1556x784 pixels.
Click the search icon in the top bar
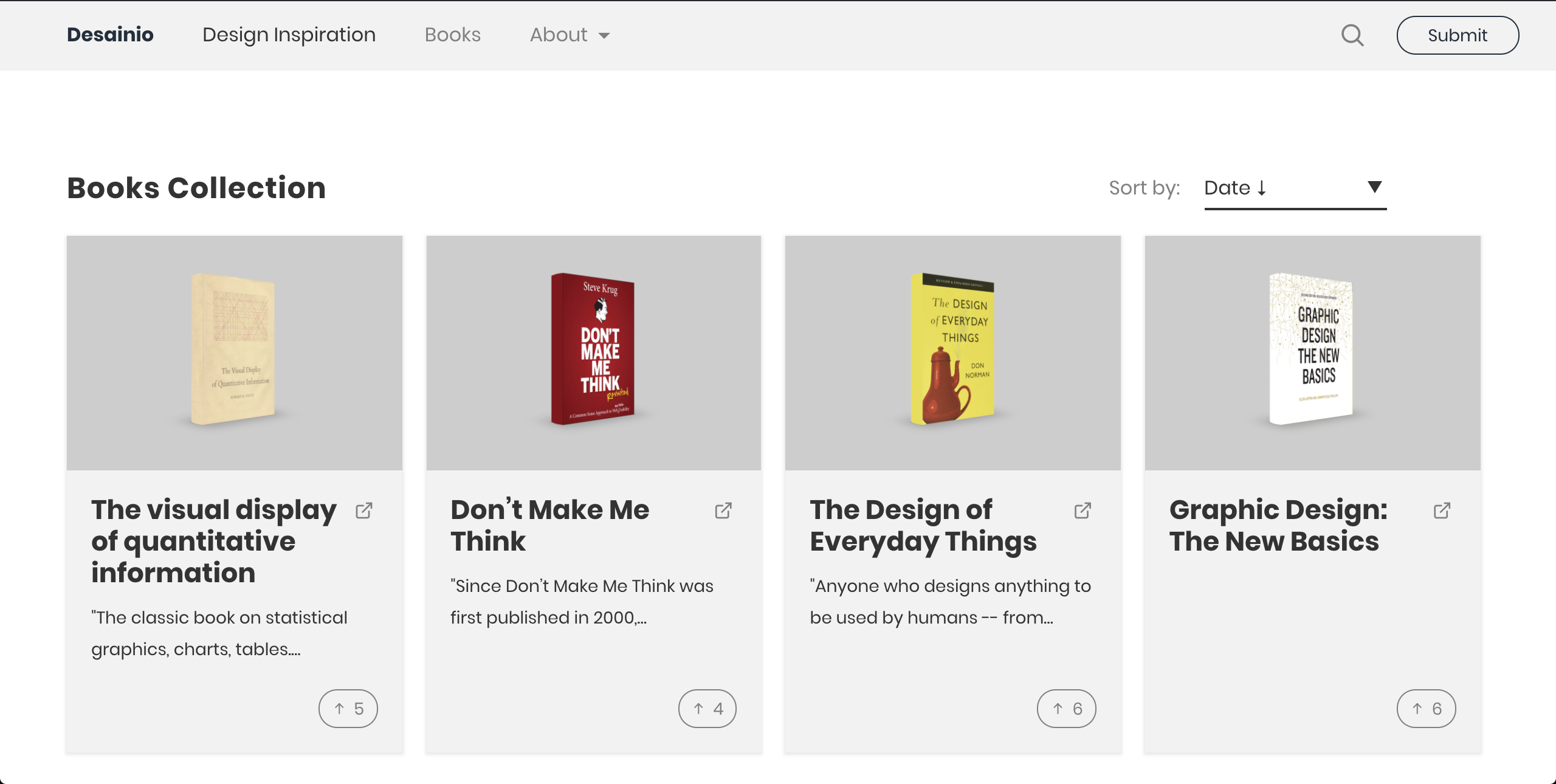click(1352, 35)
